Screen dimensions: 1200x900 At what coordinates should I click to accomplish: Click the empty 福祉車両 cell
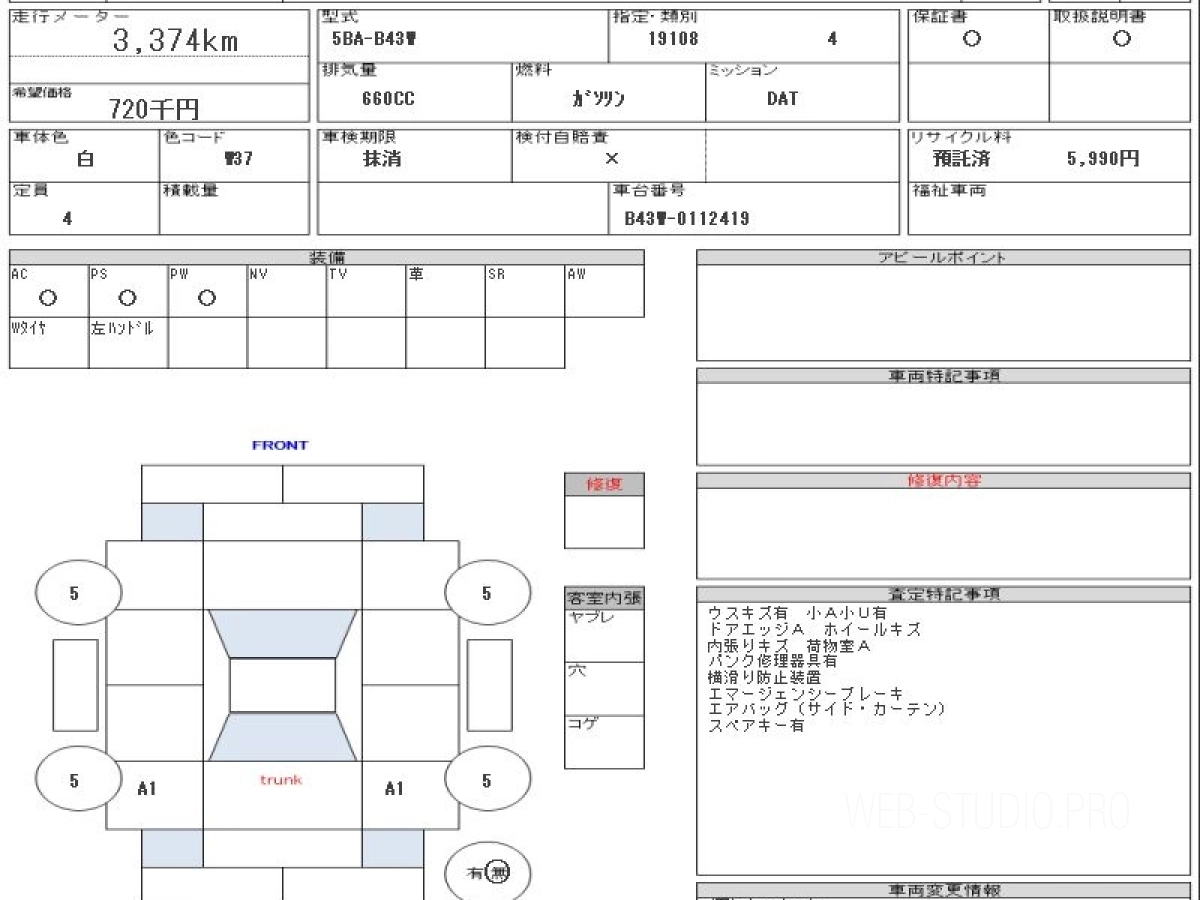(x=1049, y=209)
